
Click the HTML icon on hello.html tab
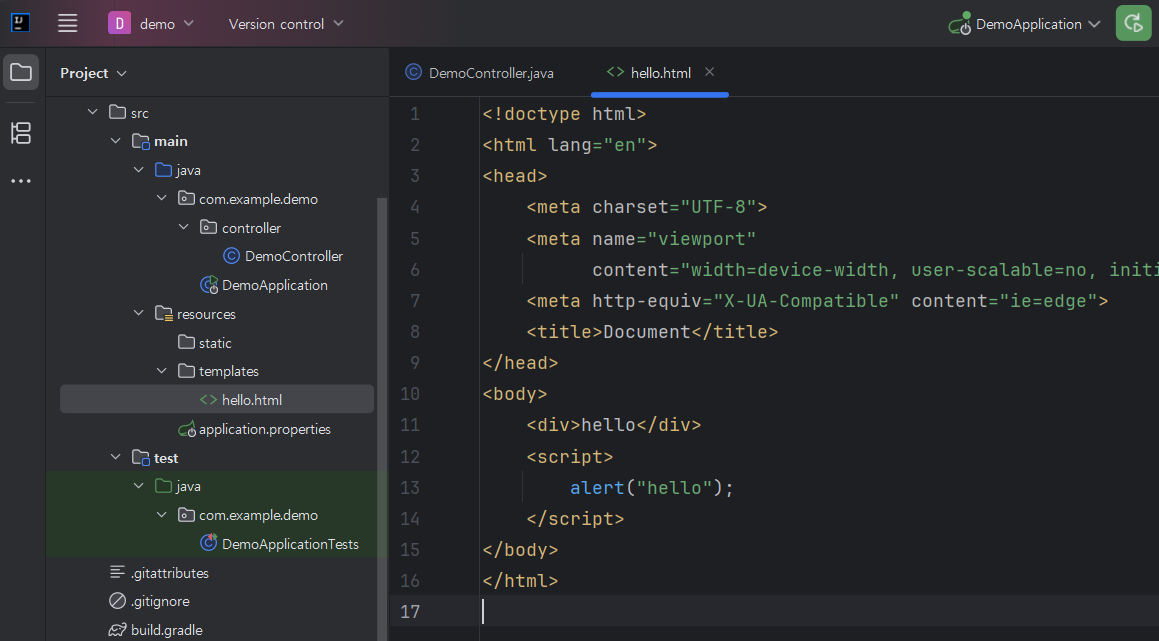[615, 72]
